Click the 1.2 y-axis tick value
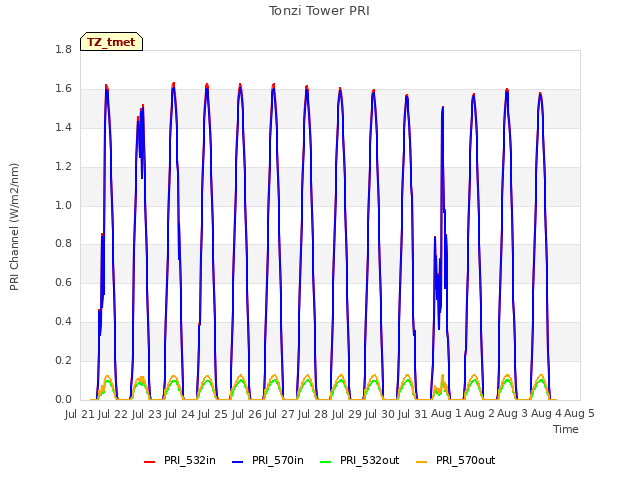 63,167
